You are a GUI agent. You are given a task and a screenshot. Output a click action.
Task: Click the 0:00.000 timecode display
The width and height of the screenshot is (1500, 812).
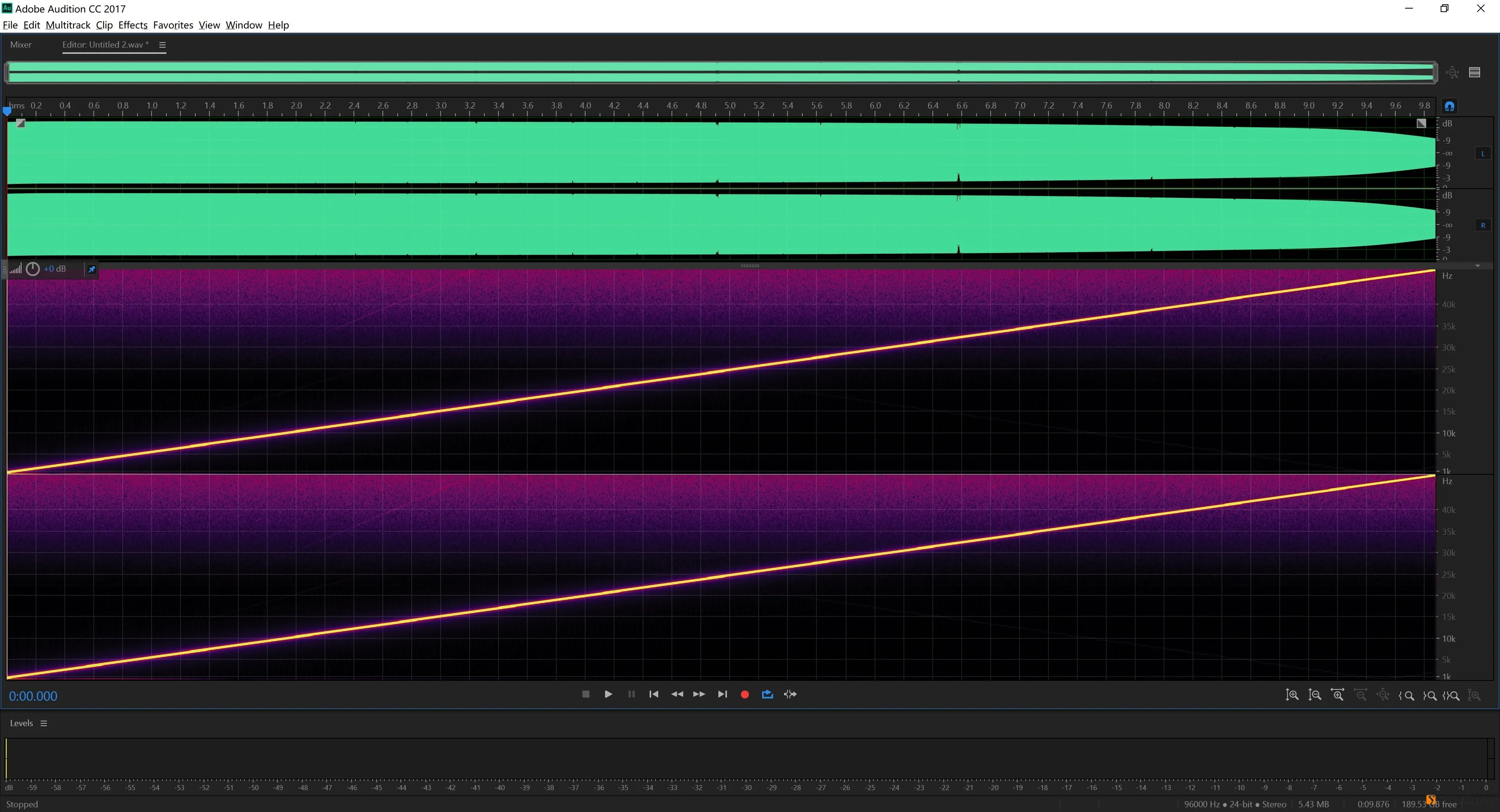(x=33, y=696)
